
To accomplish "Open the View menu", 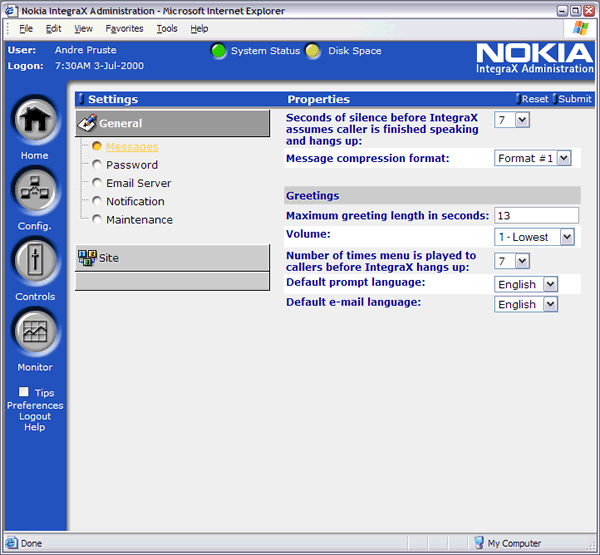I will pyautogui.click(x=83, y=29).
